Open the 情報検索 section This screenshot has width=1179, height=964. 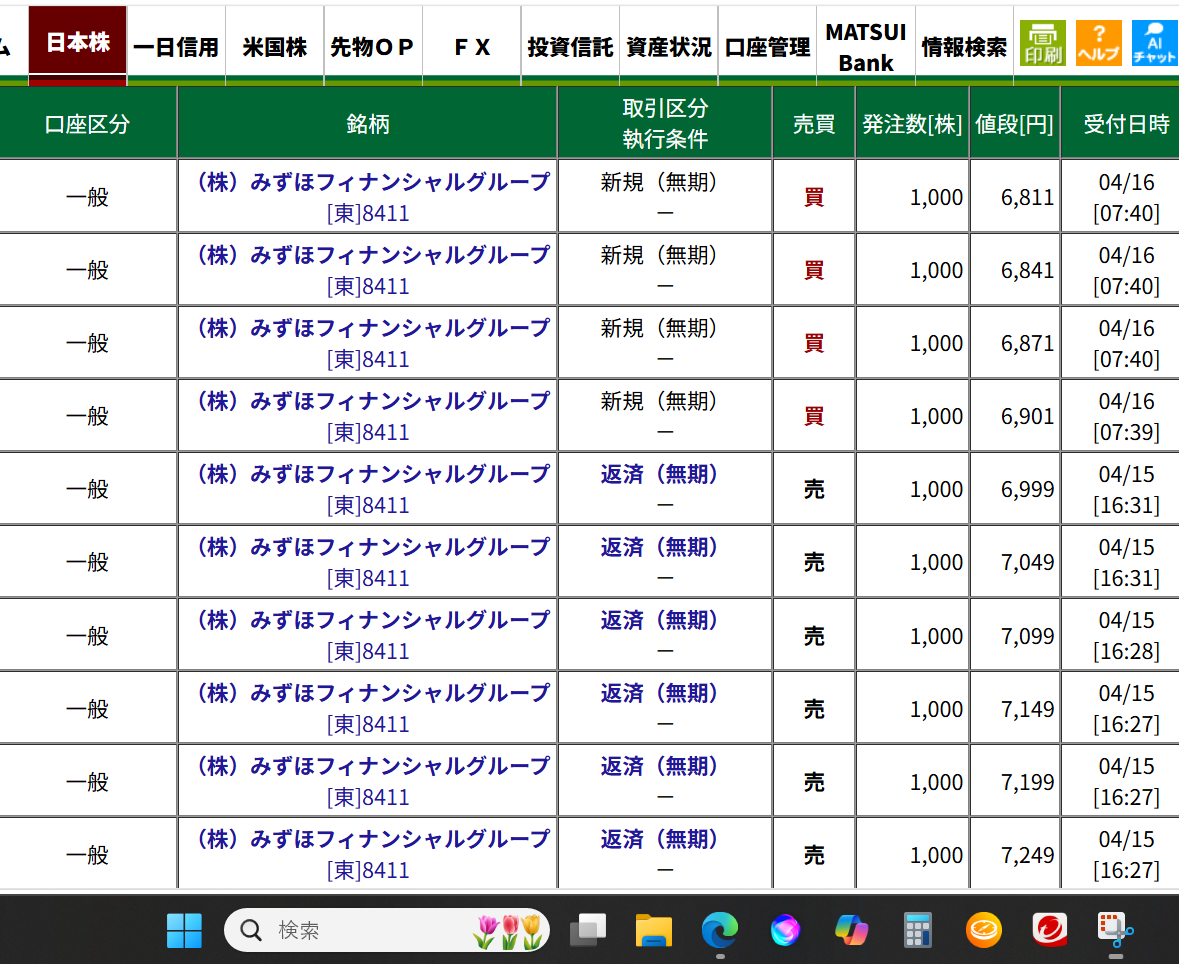[x=963, y=43]
